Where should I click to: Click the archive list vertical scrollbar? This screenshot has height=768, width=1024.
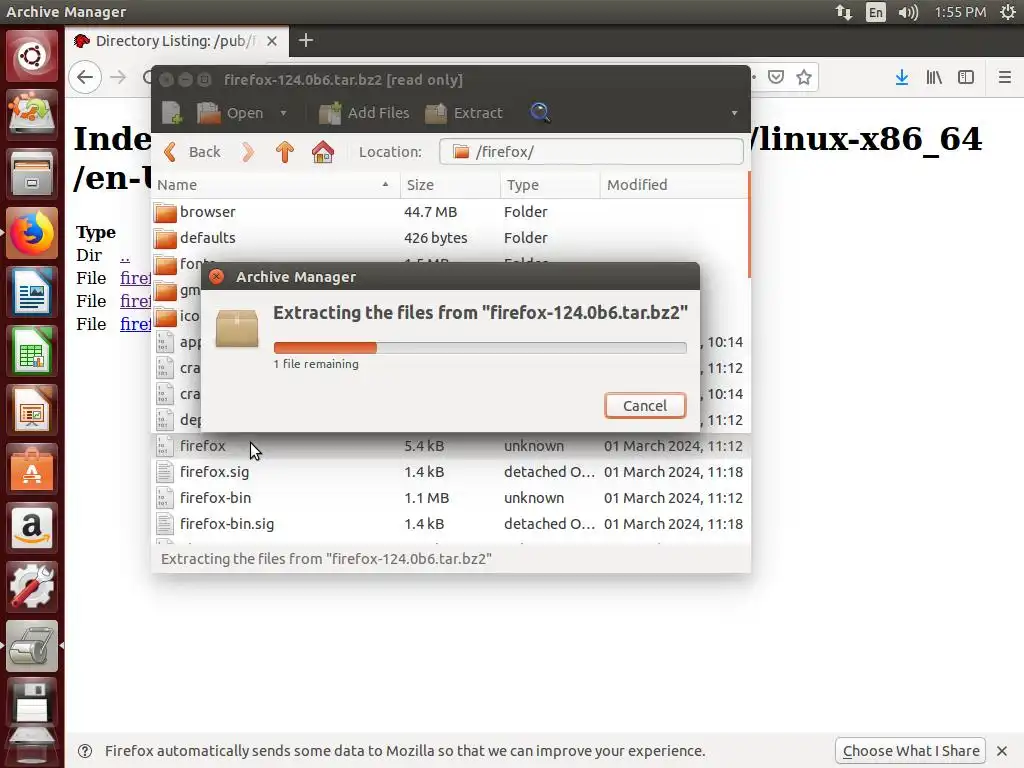tap(748, 225)
